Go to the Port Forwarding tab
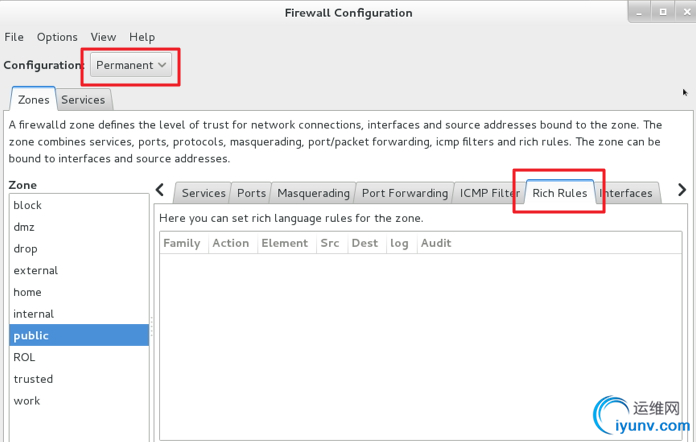Screen dimensions: 696x442 click(x=404, y=193)
